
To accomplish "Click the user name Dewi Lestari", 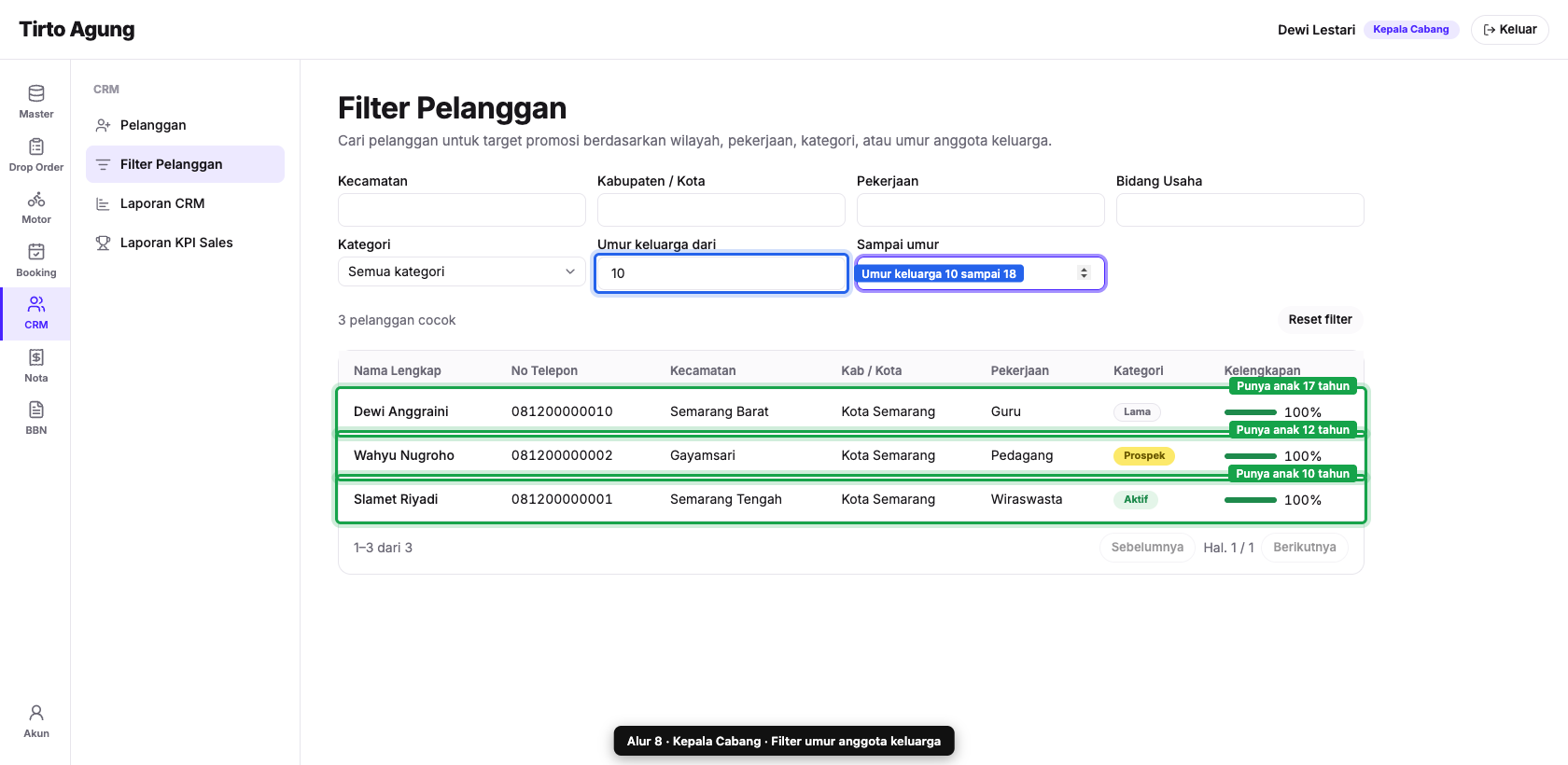I will coord(1316,30).
